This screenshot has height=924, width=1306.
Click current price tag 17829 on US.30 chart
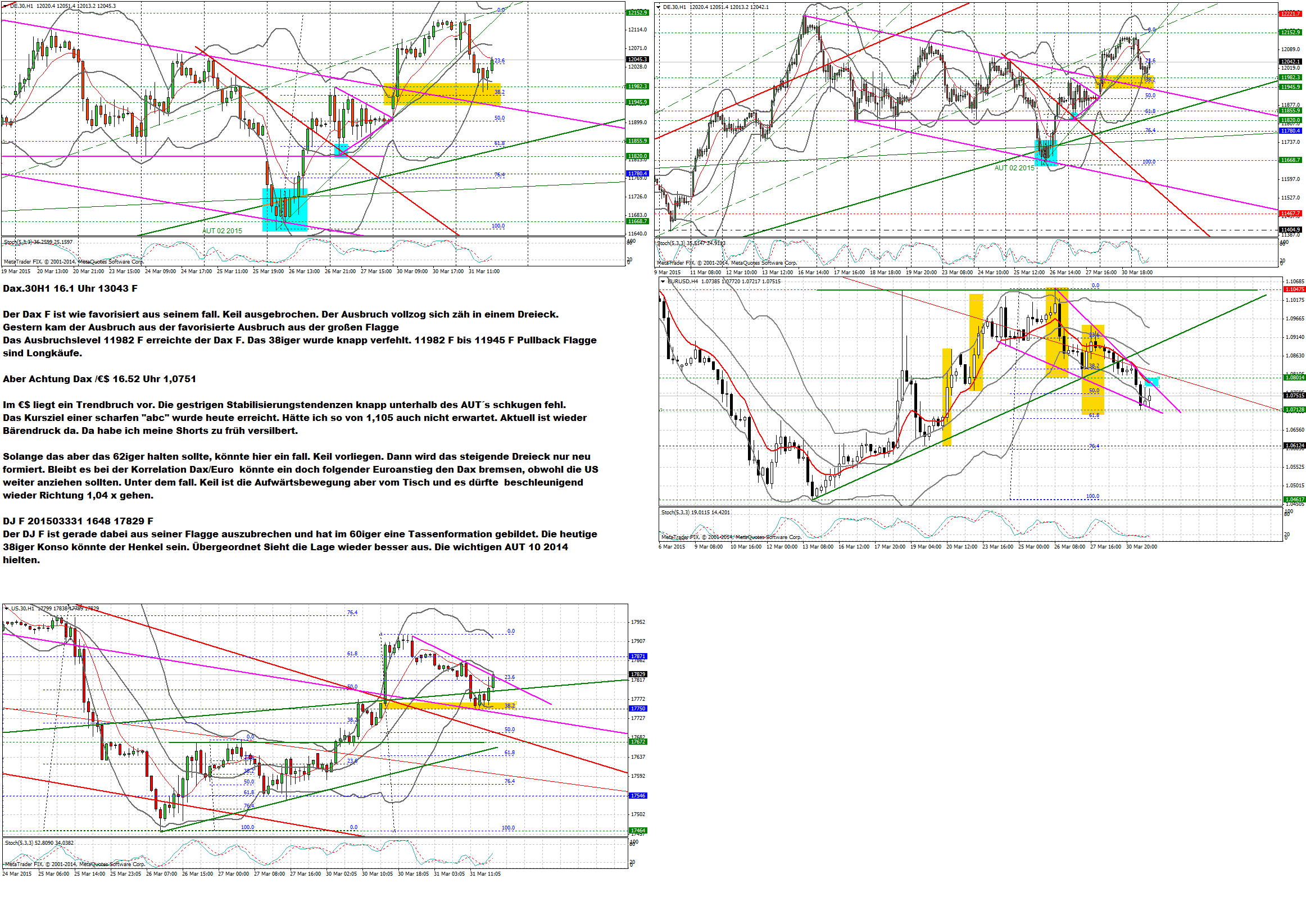[638, 674]
